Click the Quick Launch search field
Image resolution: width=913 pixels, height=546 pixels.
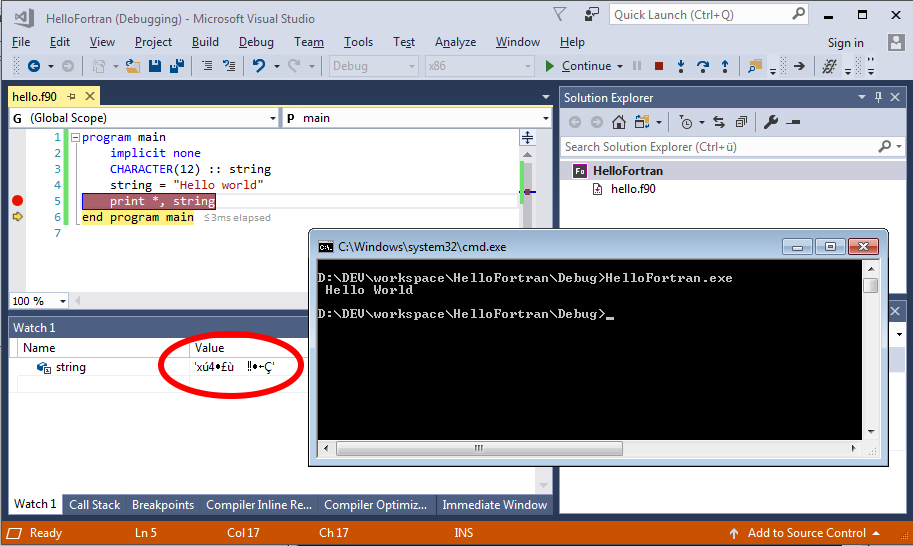coord(709,15)
